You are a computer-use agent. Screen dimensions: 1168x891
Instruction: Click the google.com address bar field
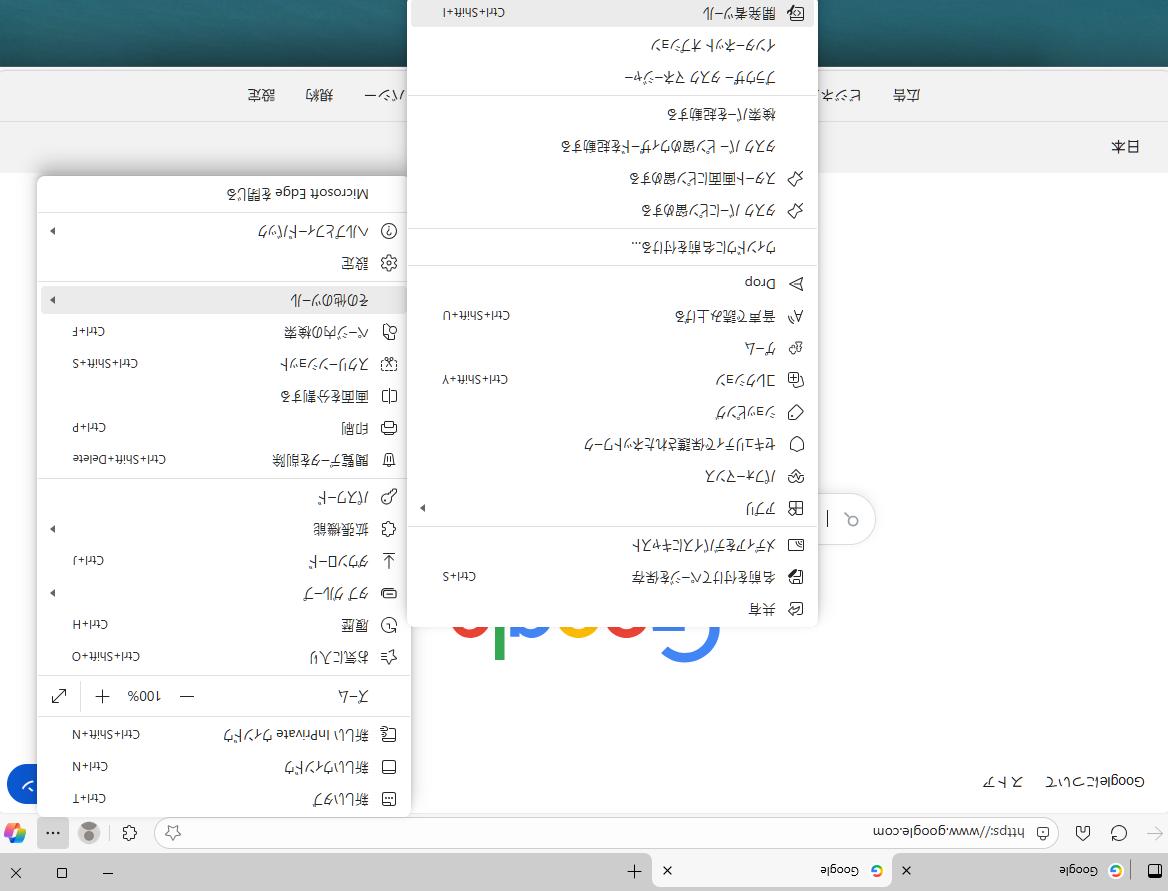[600, 833]
